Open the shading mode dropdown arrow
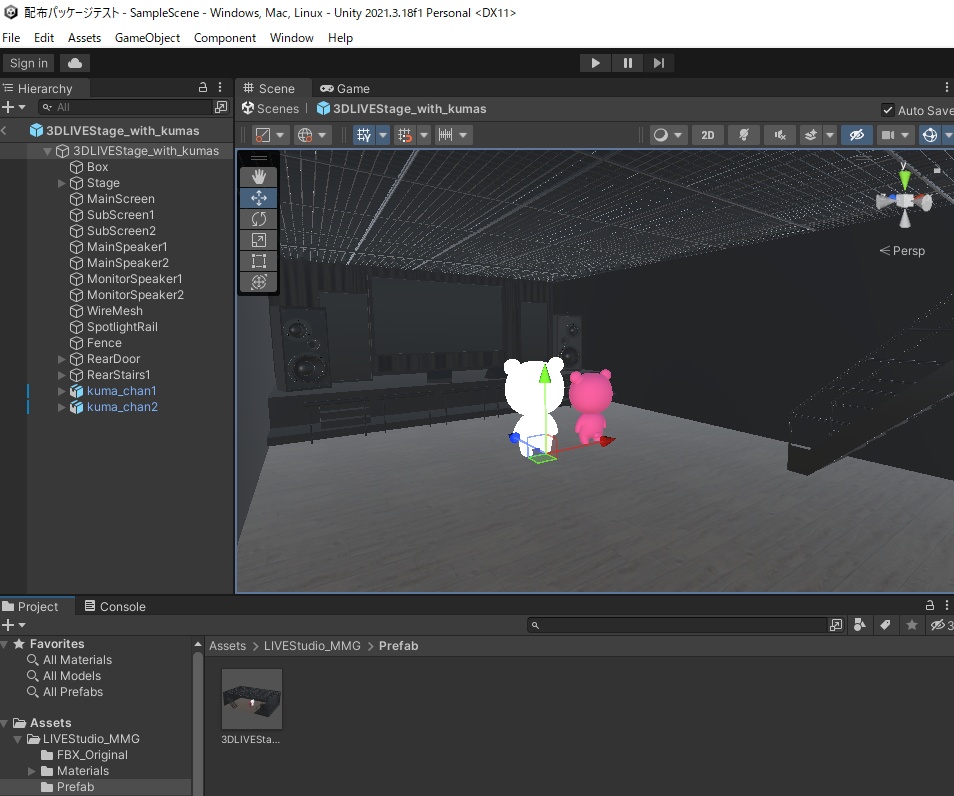The image size is (954, 796). [x=678, y=135]
